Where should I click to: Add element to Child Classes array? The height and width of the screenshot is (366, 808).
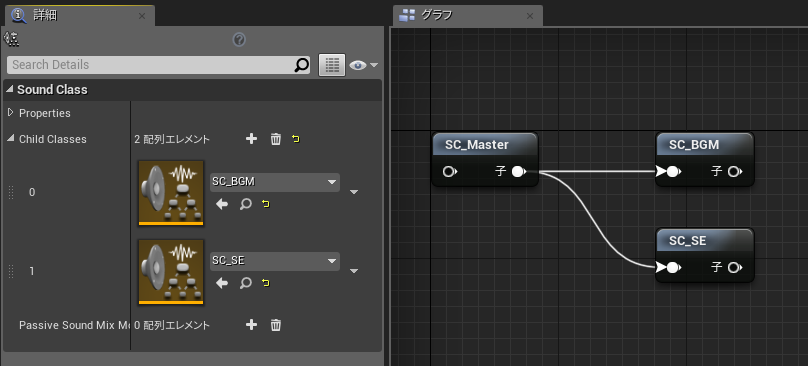click(251, 139)
